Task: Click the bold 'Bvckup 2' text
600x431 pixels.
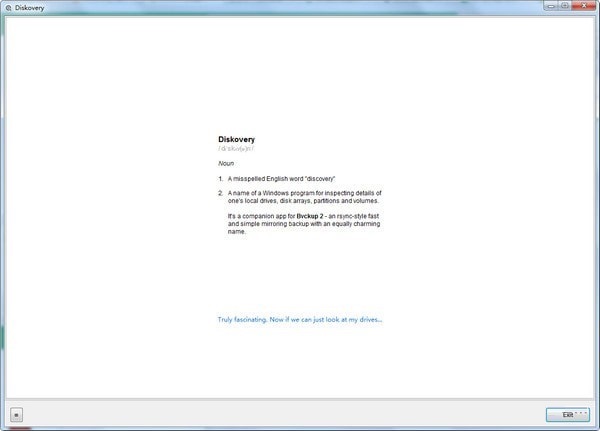Action: 310,216
